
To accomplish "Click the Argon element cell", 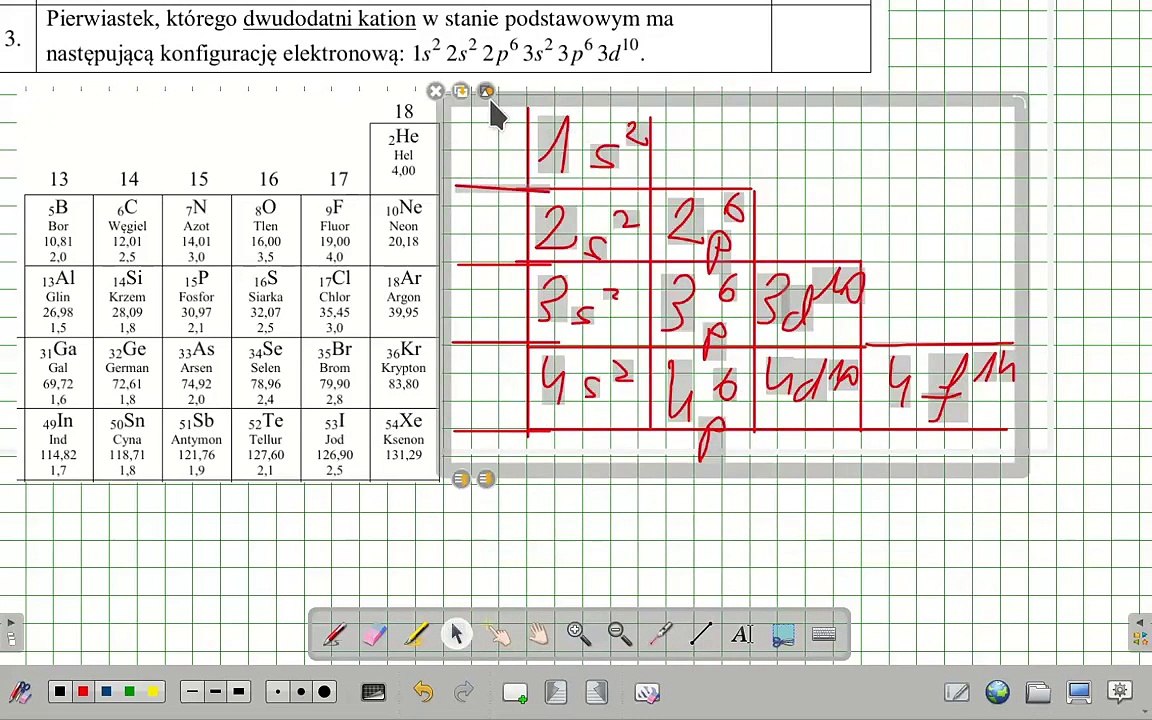I will click(404, 302).
